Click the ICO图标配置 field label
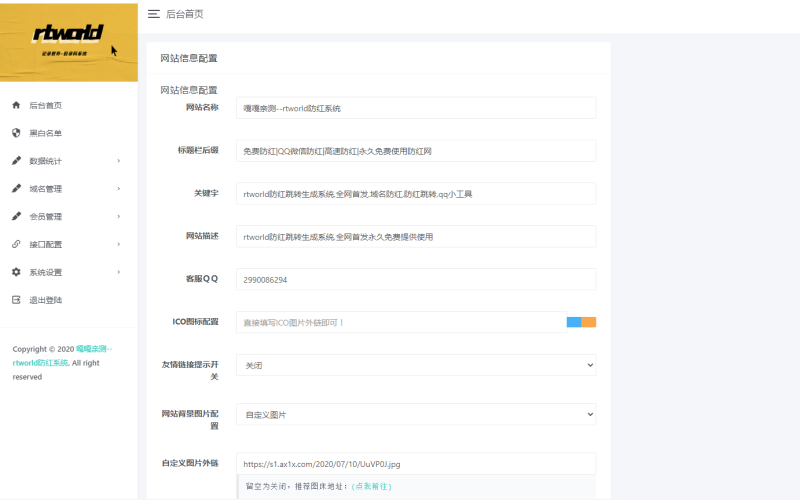 pos(195,321)
